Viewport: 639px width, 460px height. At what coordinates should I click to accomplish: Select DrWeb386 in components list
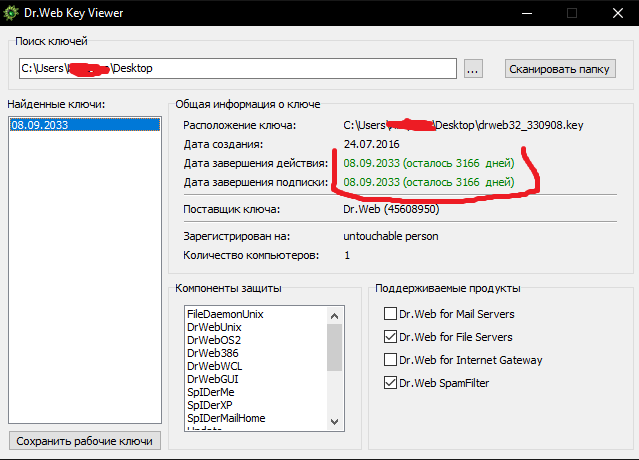(212, 353)
